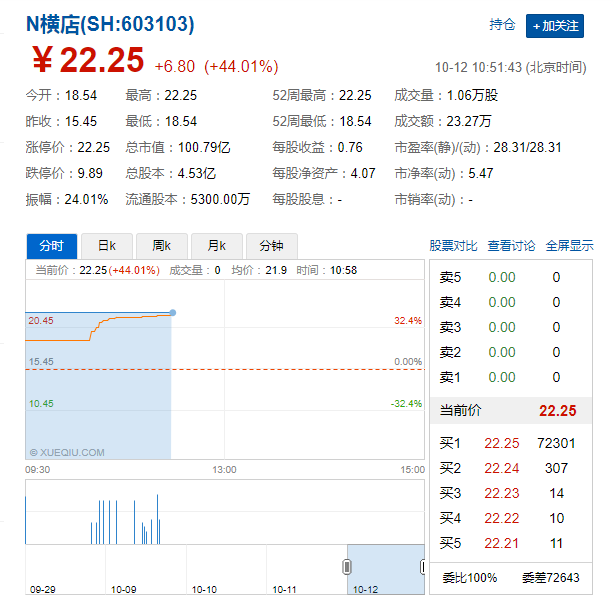Switch to the 日k daily chart tab

[107, 246]
